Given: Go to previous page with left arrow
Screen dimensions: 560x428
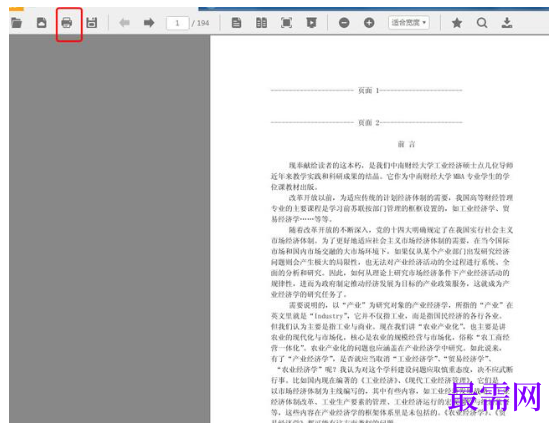Looking at the screenshot, I should (124, 23).
